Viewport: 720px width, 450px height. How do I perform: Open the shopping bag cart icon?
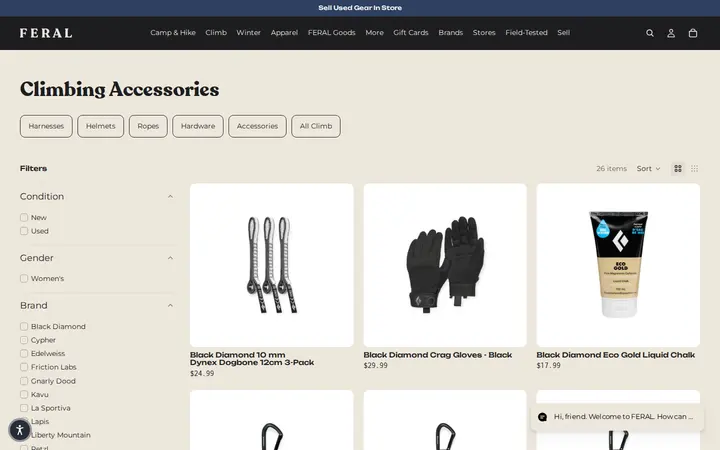pyautogui.click(x=693, y=33)
